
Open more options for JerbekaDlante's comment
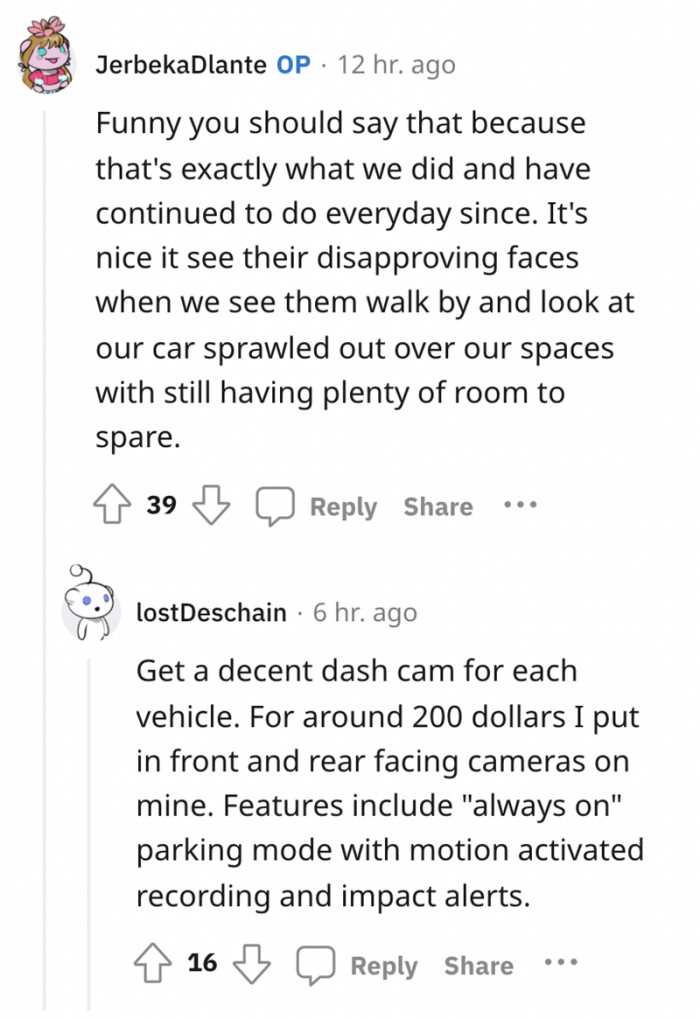tap(520, 505)
